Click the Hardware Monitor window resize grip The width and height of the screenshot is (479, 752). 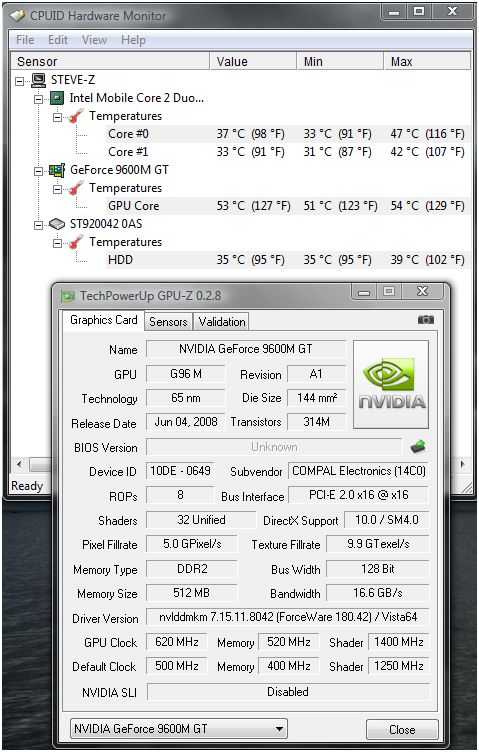466,488
